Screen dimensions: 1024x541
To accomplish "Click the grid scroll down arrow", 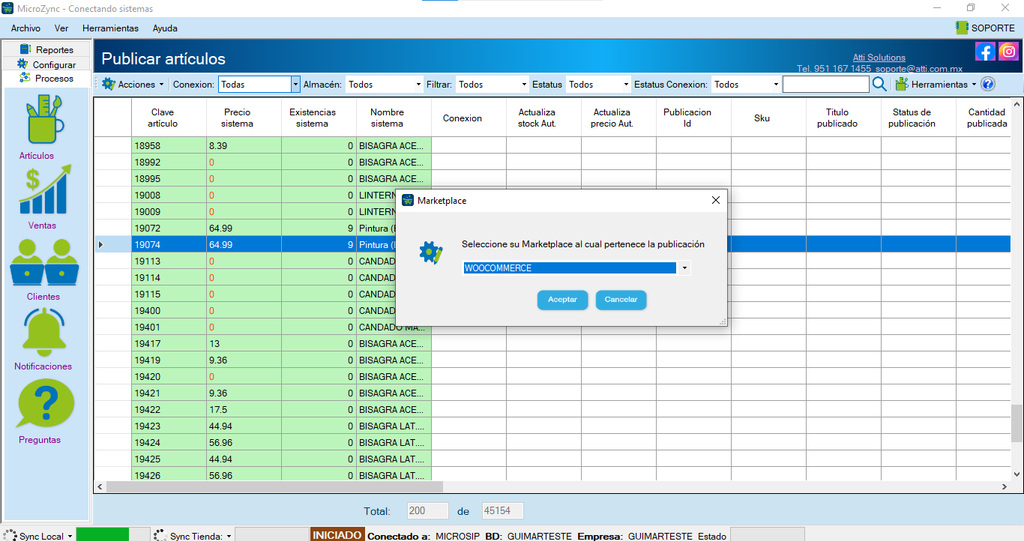I will [1017, 474].
